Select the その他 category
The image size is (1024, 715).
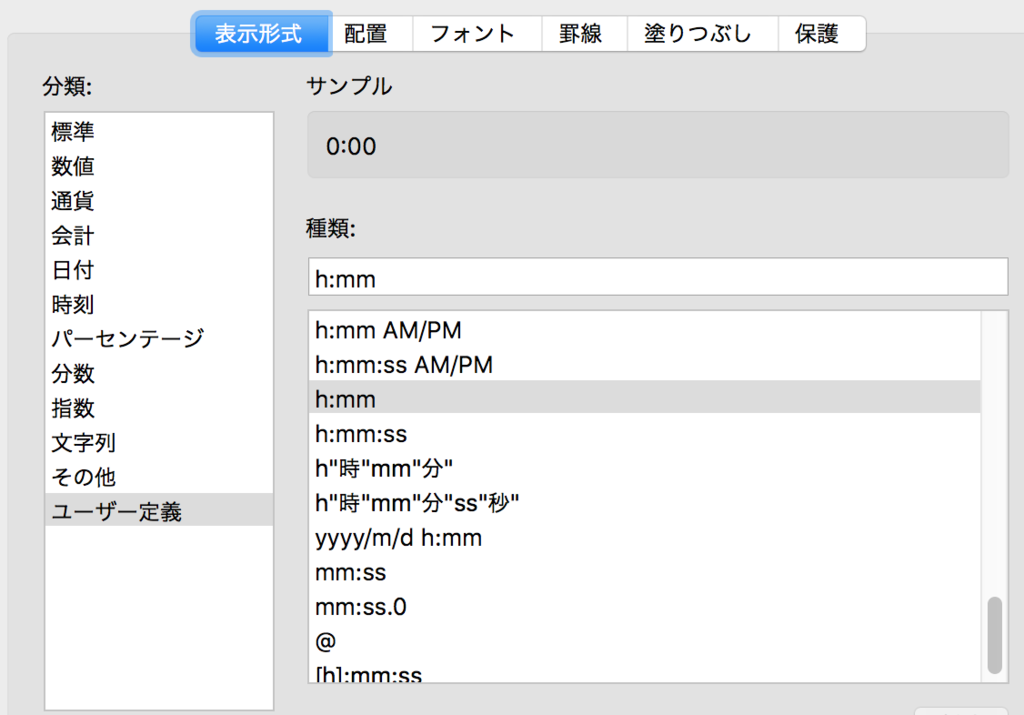159,477
